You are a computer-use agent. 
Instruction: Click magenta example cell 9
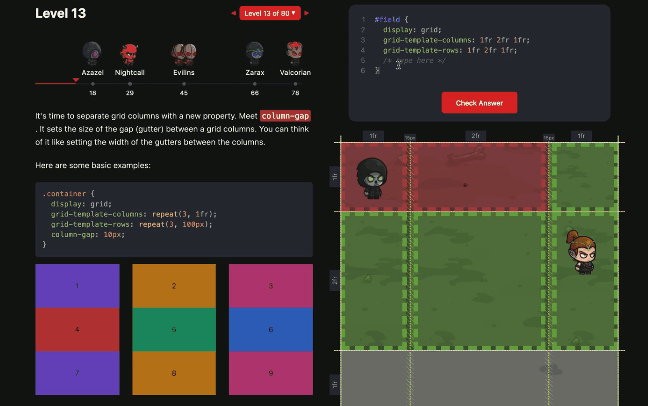[x=271, y=373]
